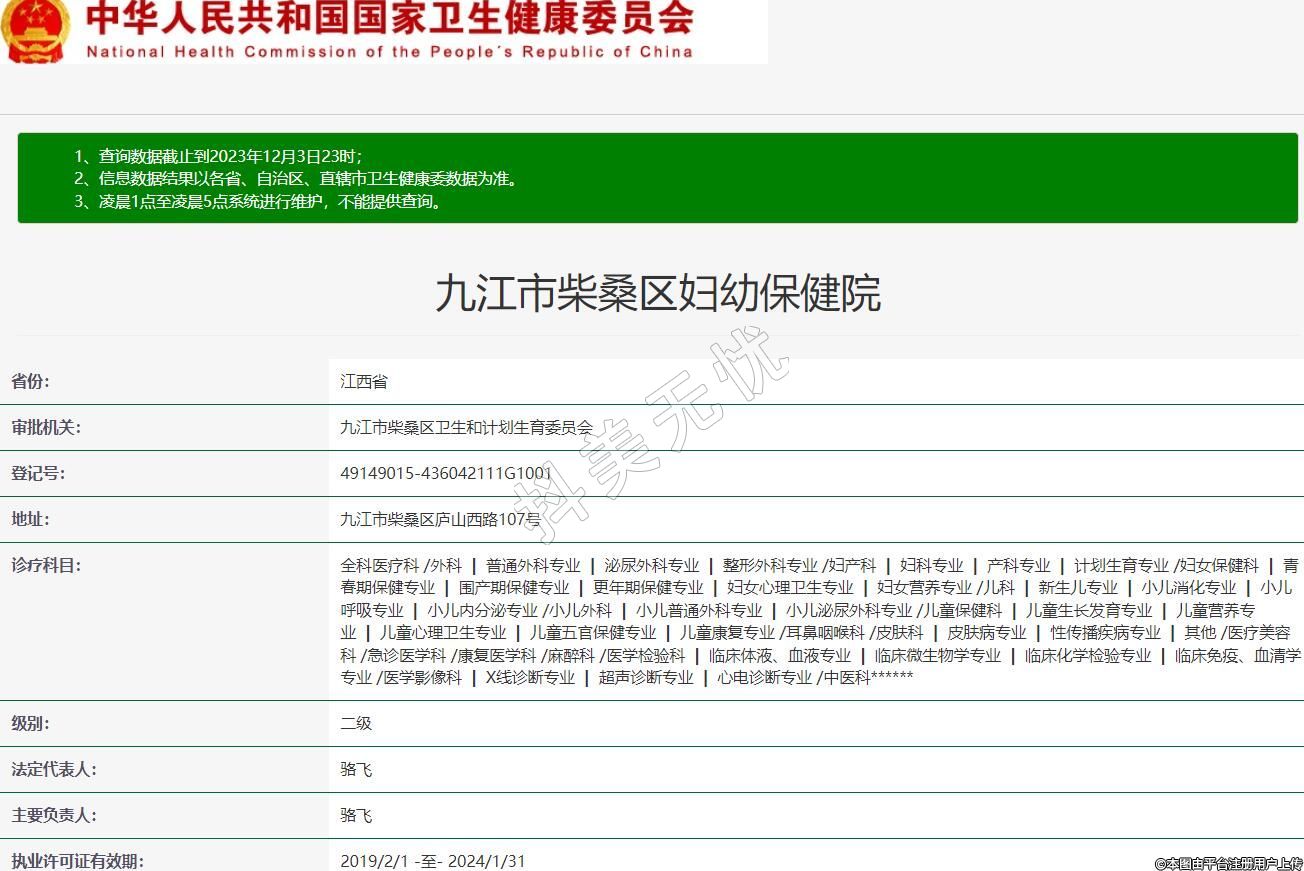Click the 诊疗科目 row label

[x=46, y=565]
